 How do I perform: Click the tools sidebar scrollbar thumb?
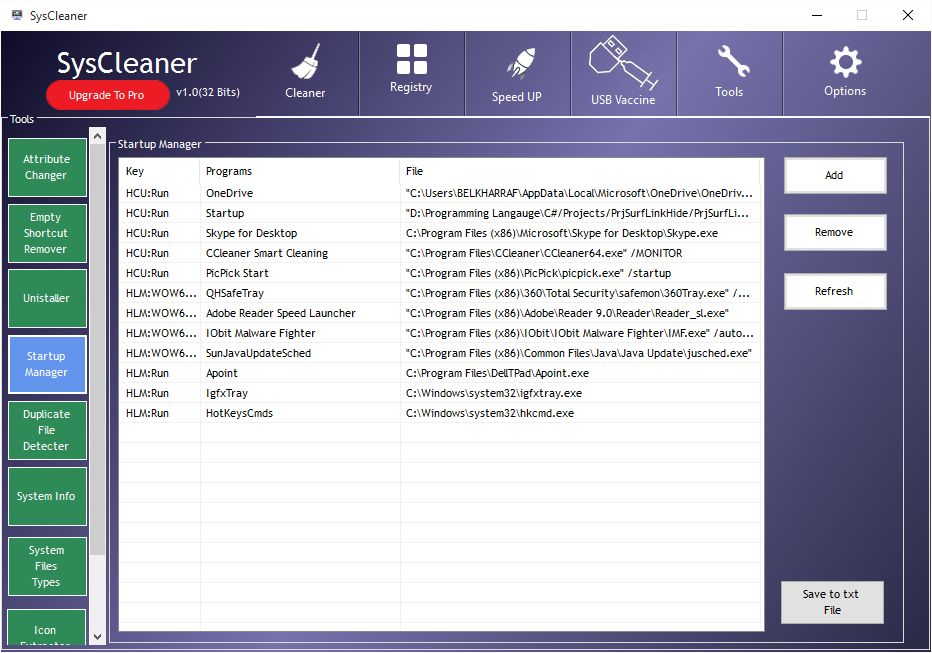tap(97, 349)
